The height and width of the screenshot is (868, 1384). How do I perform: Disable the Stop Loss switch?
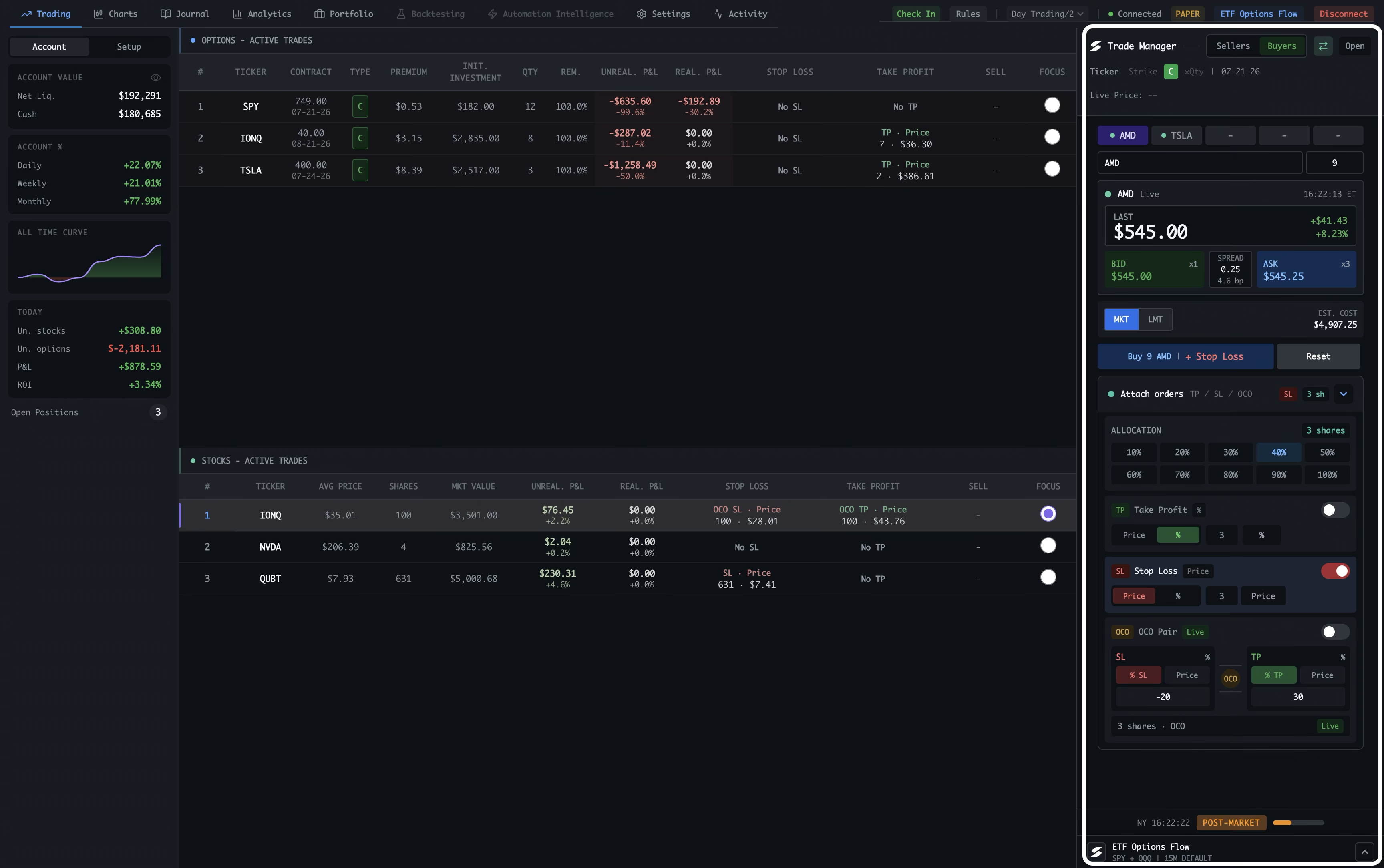pyautogui.click(x=1335, y=571)
